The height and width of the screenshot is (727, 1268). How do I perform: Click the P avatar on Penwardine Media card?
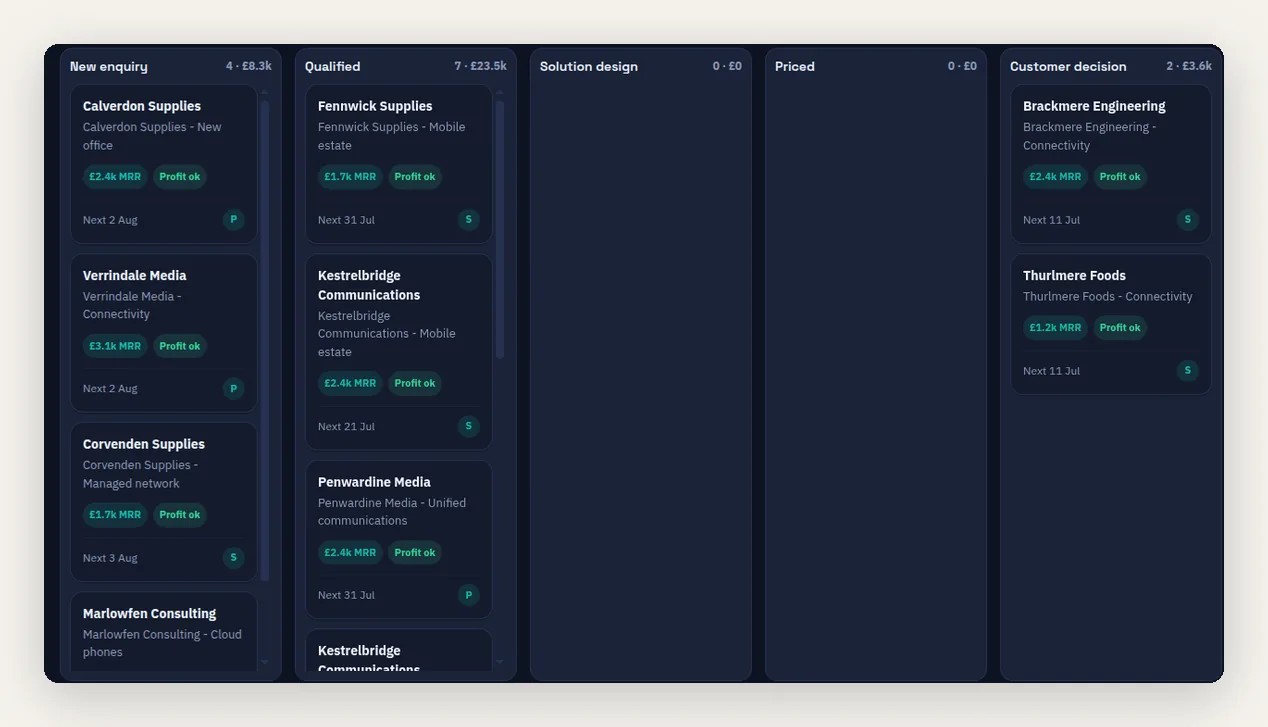[x=469, y=595]
